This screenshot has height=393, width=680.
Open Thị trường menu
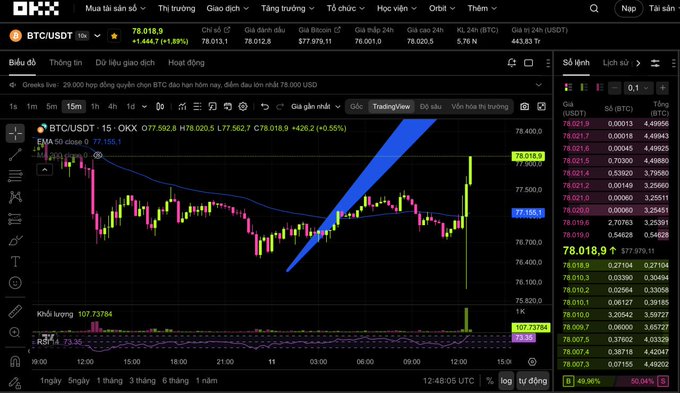[177, 8]
